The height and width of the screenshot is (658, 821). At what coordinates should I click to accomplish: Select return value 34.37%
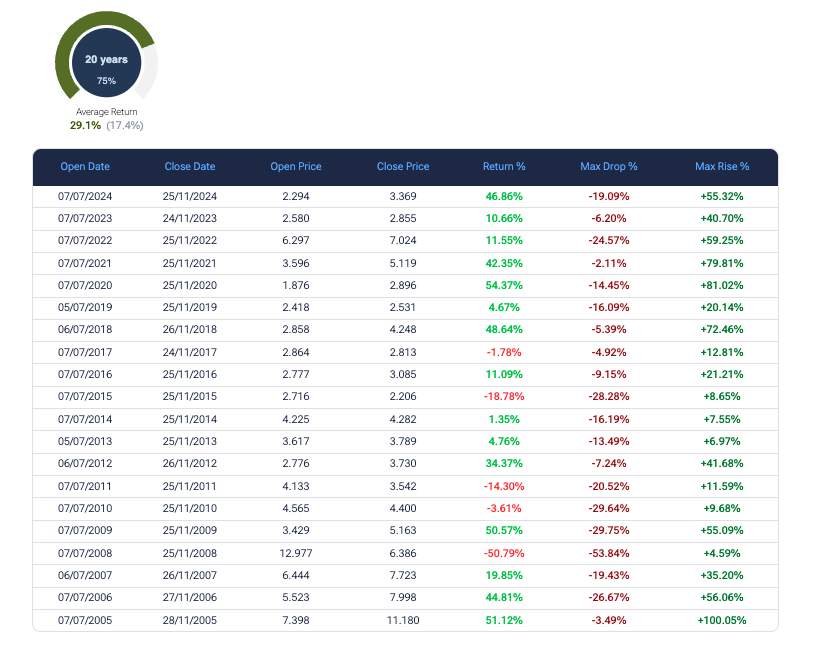(x=504, y=463)
